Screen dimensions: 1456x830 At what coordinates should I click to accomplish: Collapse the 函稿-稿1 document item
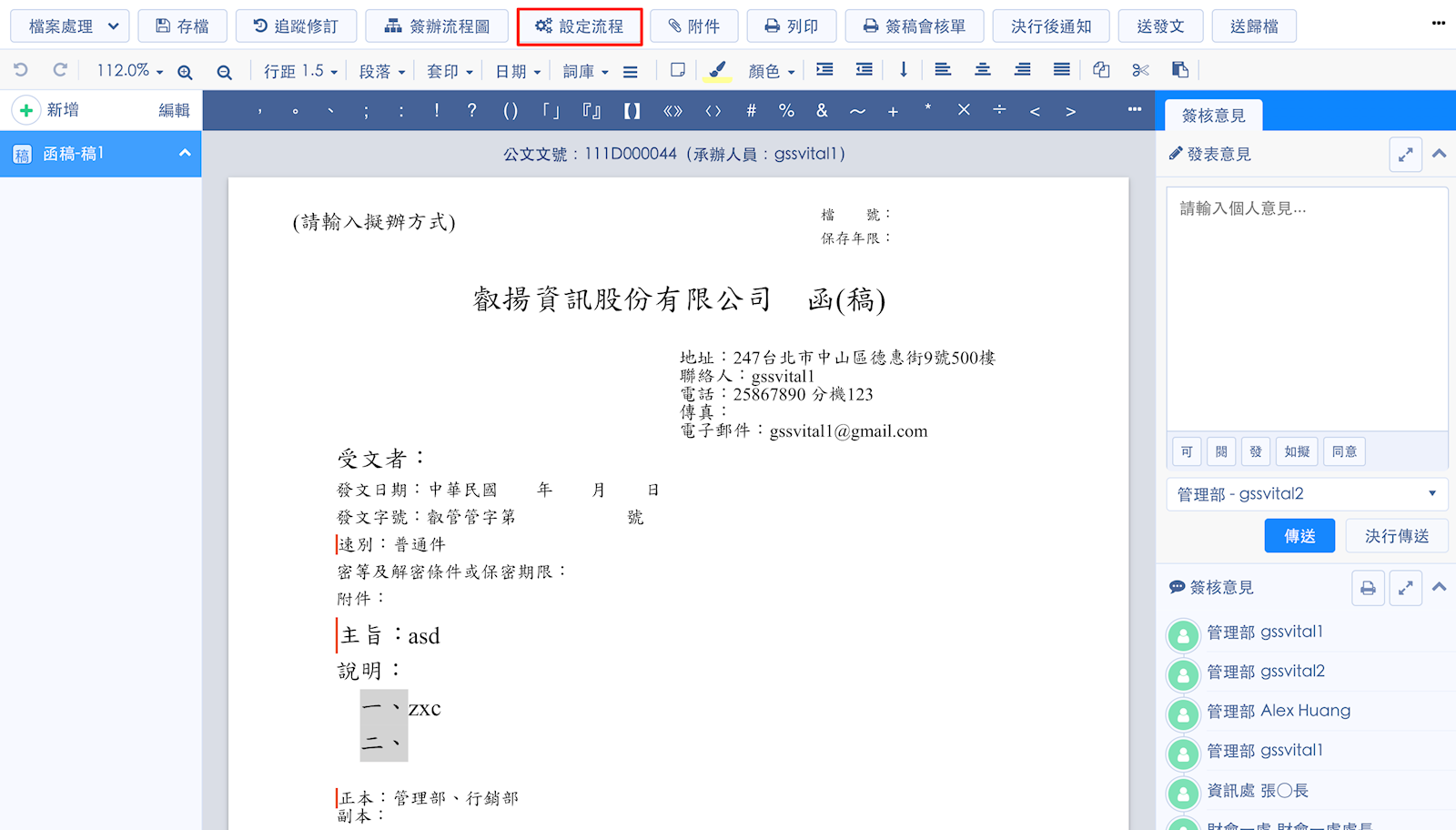(185, 153)
